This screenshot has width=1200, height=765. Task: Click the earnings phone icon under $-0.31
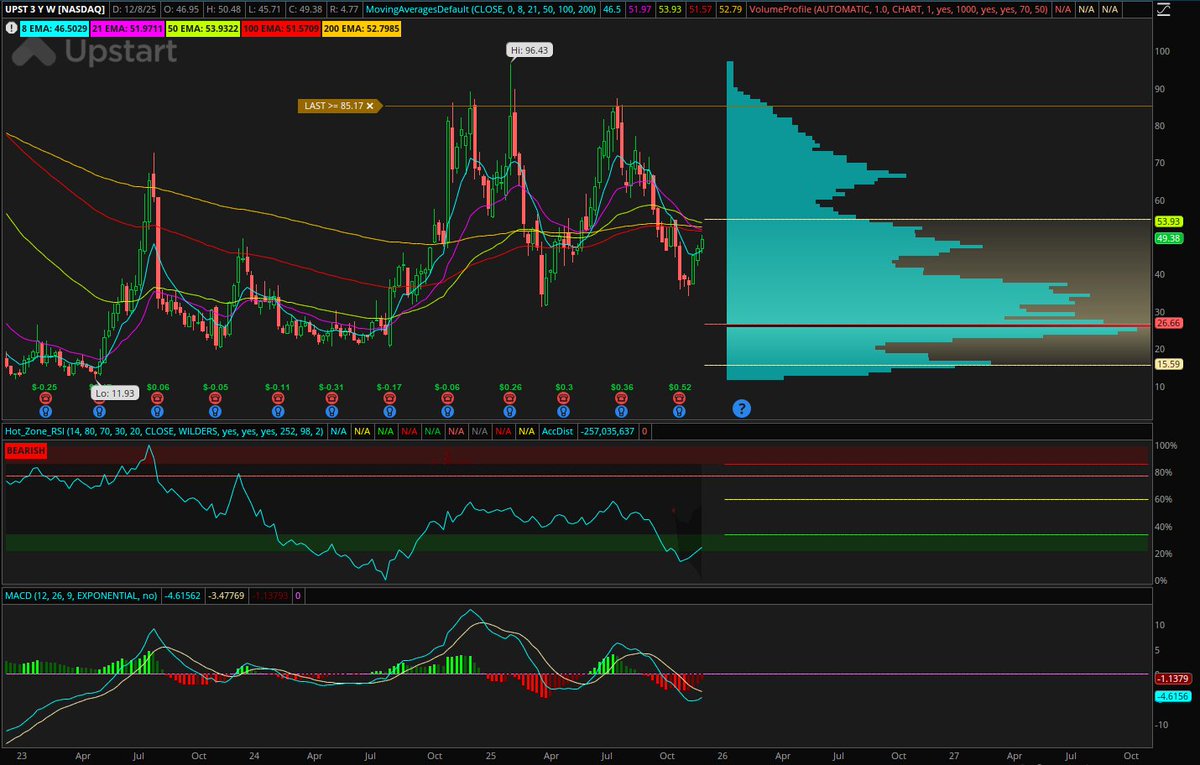331,398
